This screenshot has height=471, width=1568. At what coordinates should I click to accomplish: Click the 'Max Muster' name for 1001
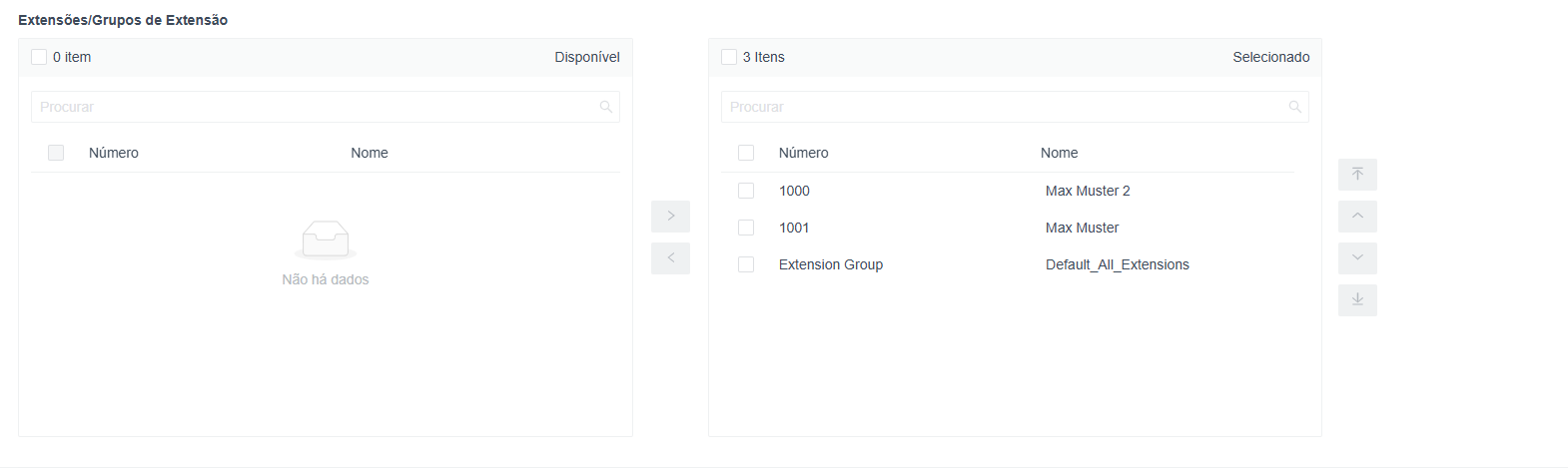pyautogui.click(x=1082, y=228)
